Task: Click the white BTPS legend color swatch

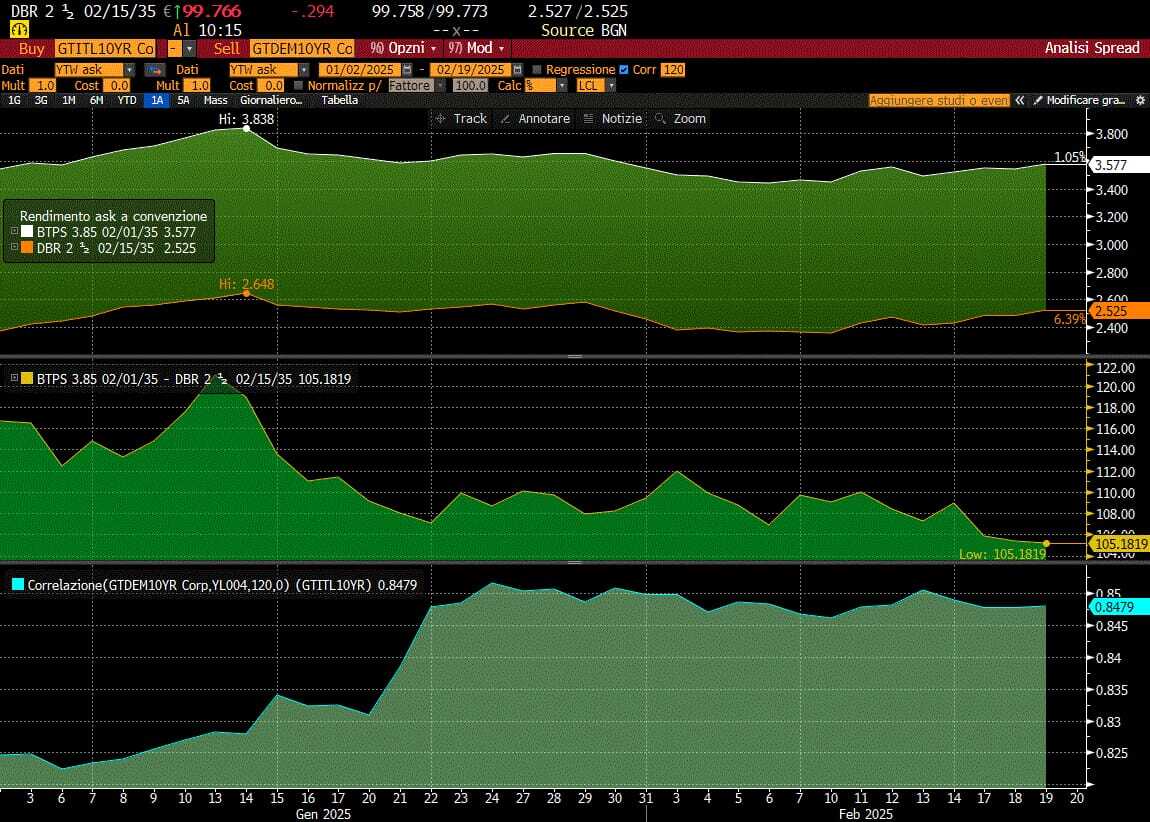Action: point(27,232)
